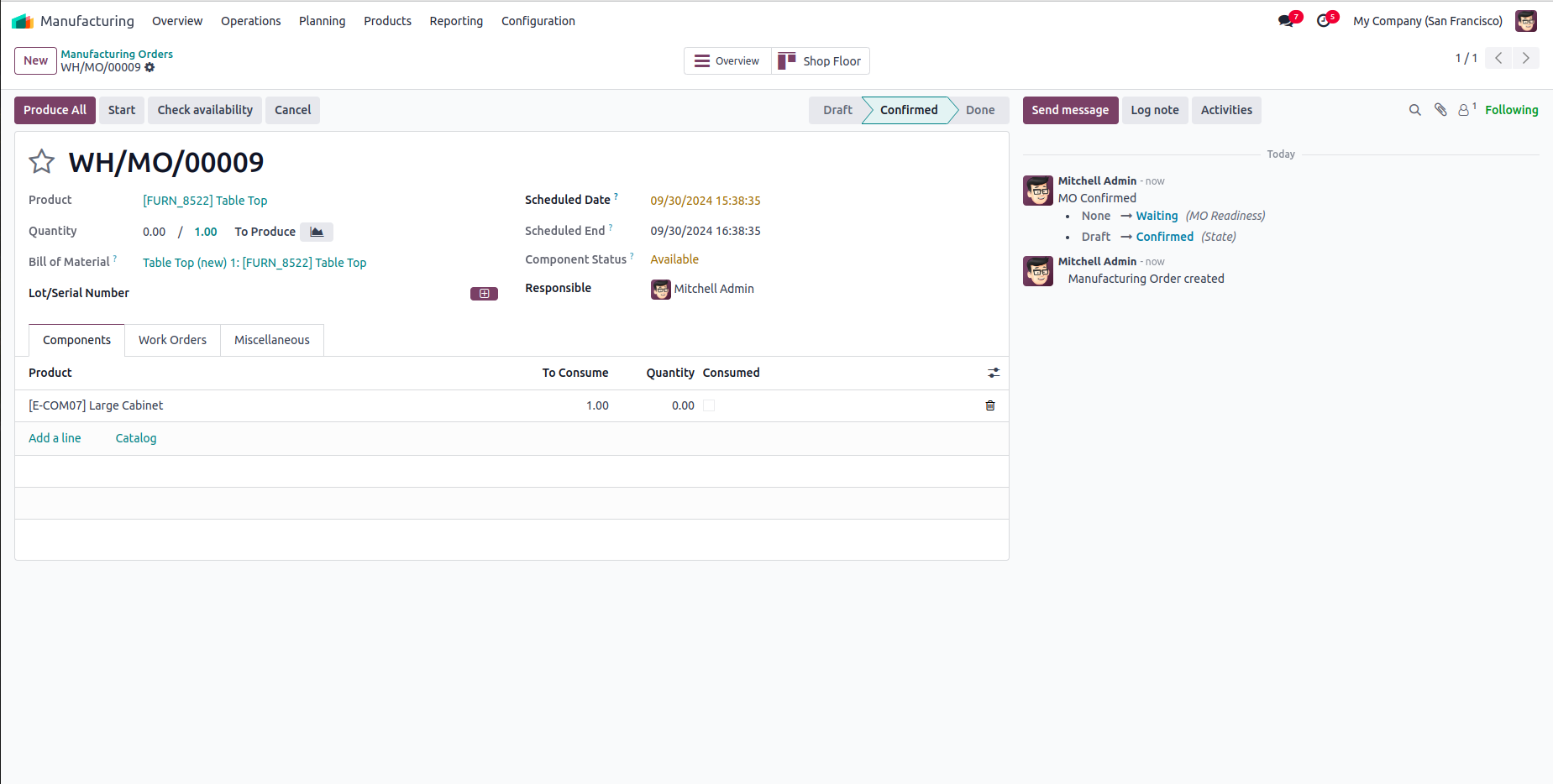Screen dimensions: 1553x784
Task: Click the Responsible user avatar
Action: click(661, 290)
